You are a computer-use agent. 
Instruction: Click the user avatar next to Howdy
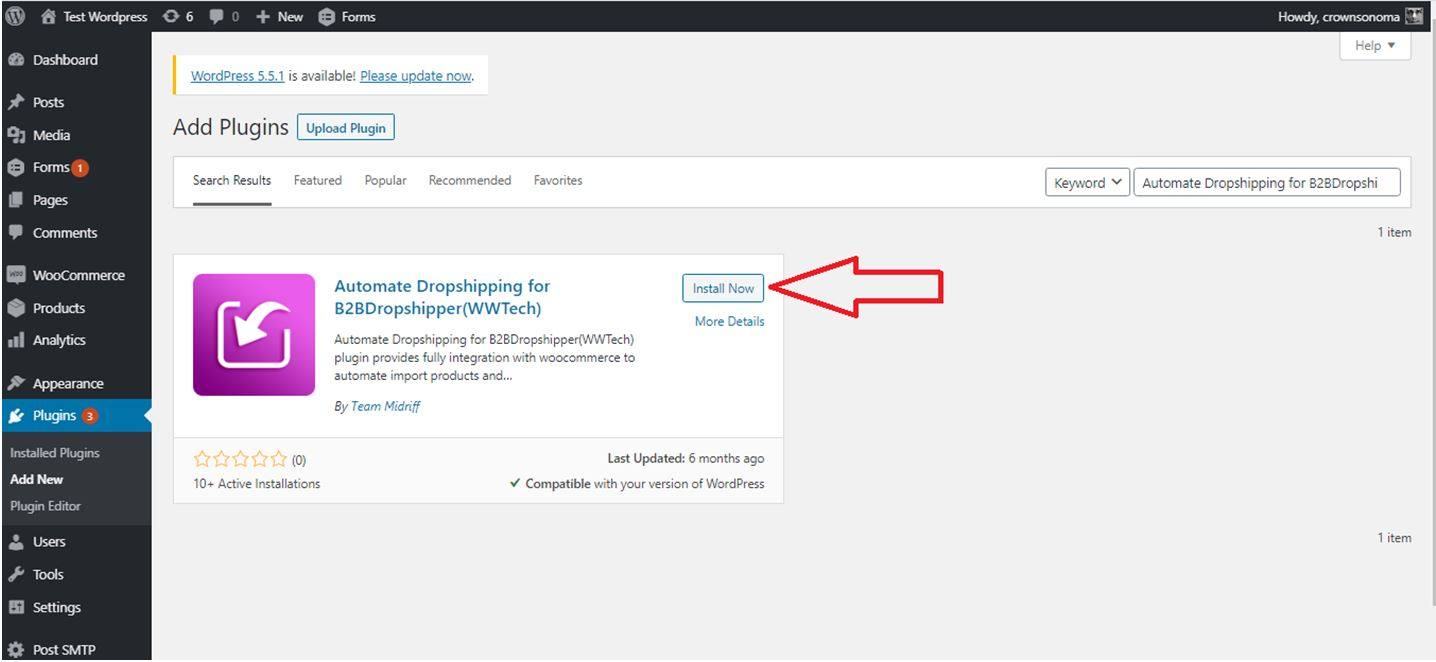coord(1414,16)
